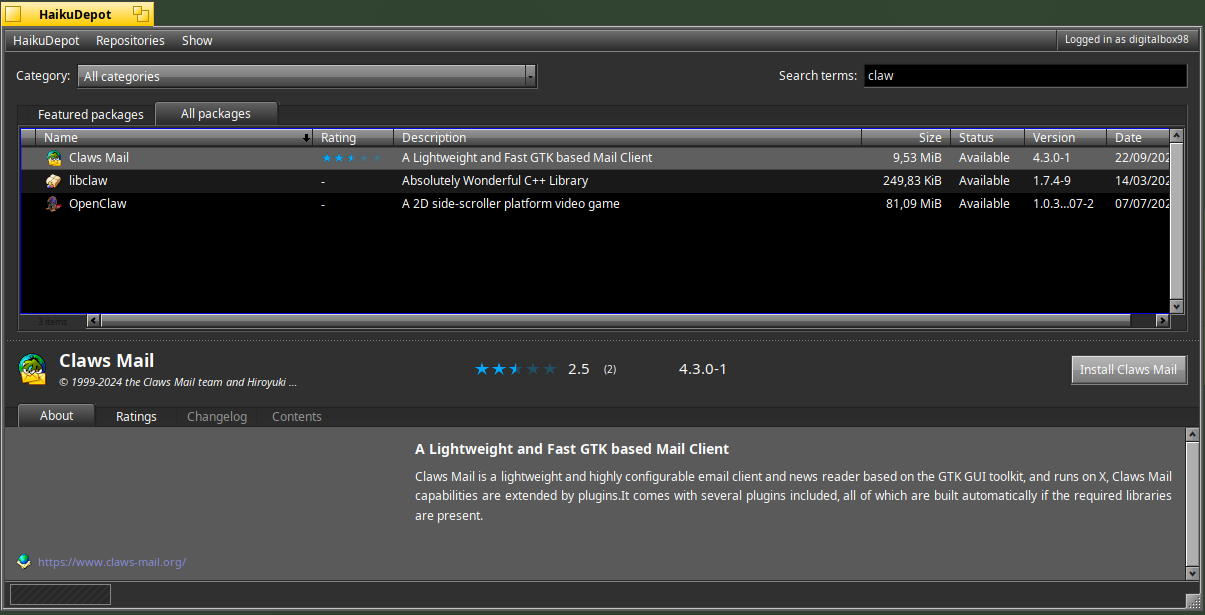Screen dimensions: 1205x615
Task: Click the HaikuDepot window close box in title tab
Action: (13, 14)
